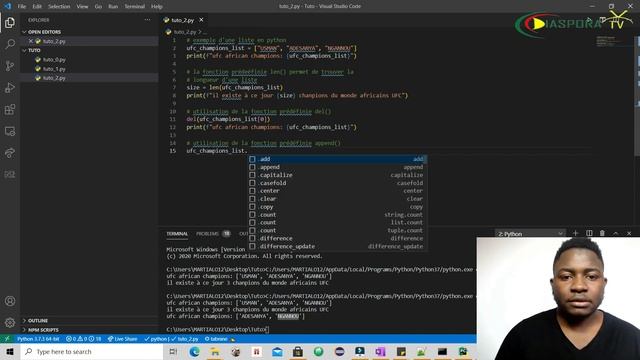Choose the 'clear' autocomplete suggestion
Screen dimensions: 640x360
pos(337,199)
